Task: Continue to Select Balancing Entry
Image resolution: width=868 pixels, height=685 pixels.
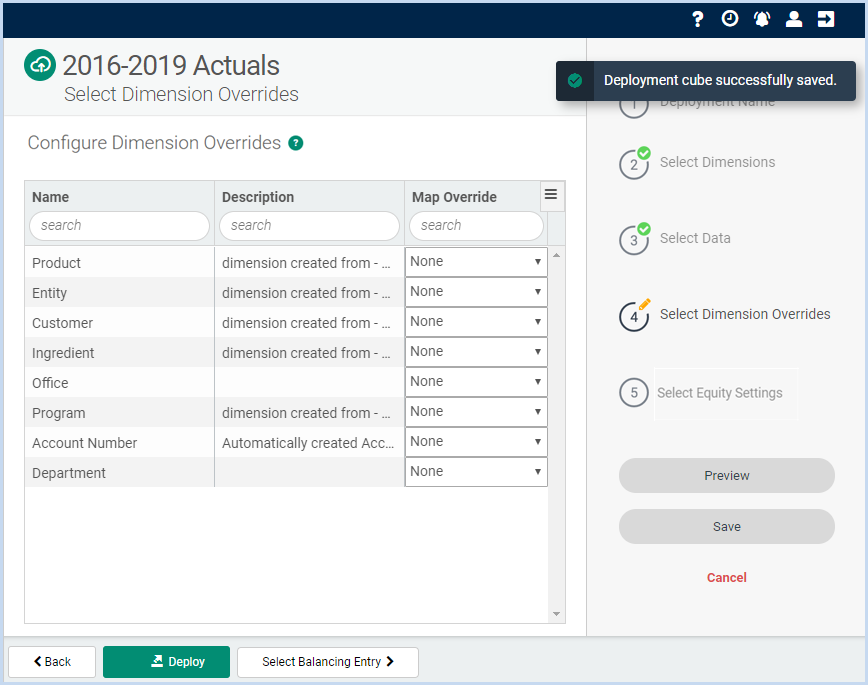Action: (x=328, y=662)
